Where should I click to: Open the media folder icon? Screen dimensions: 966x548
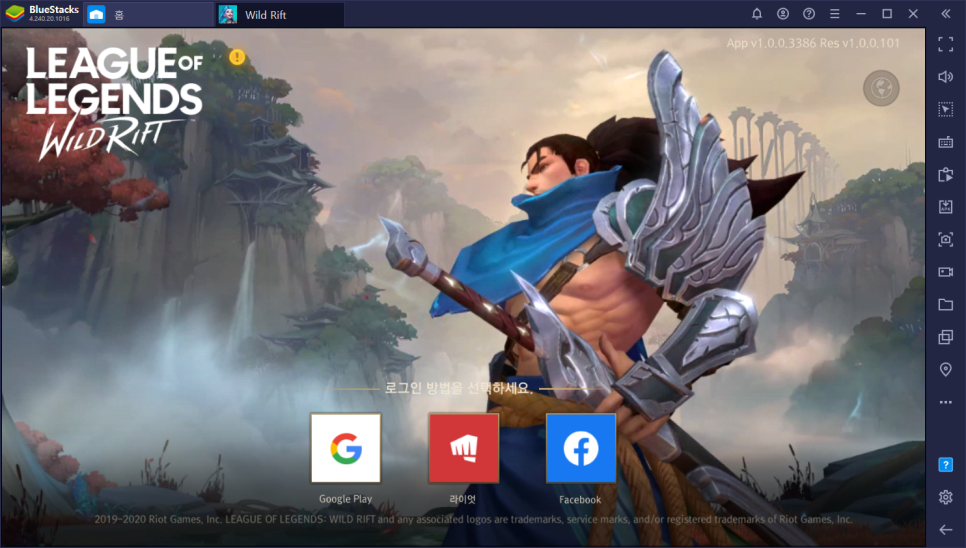(946, 304)
